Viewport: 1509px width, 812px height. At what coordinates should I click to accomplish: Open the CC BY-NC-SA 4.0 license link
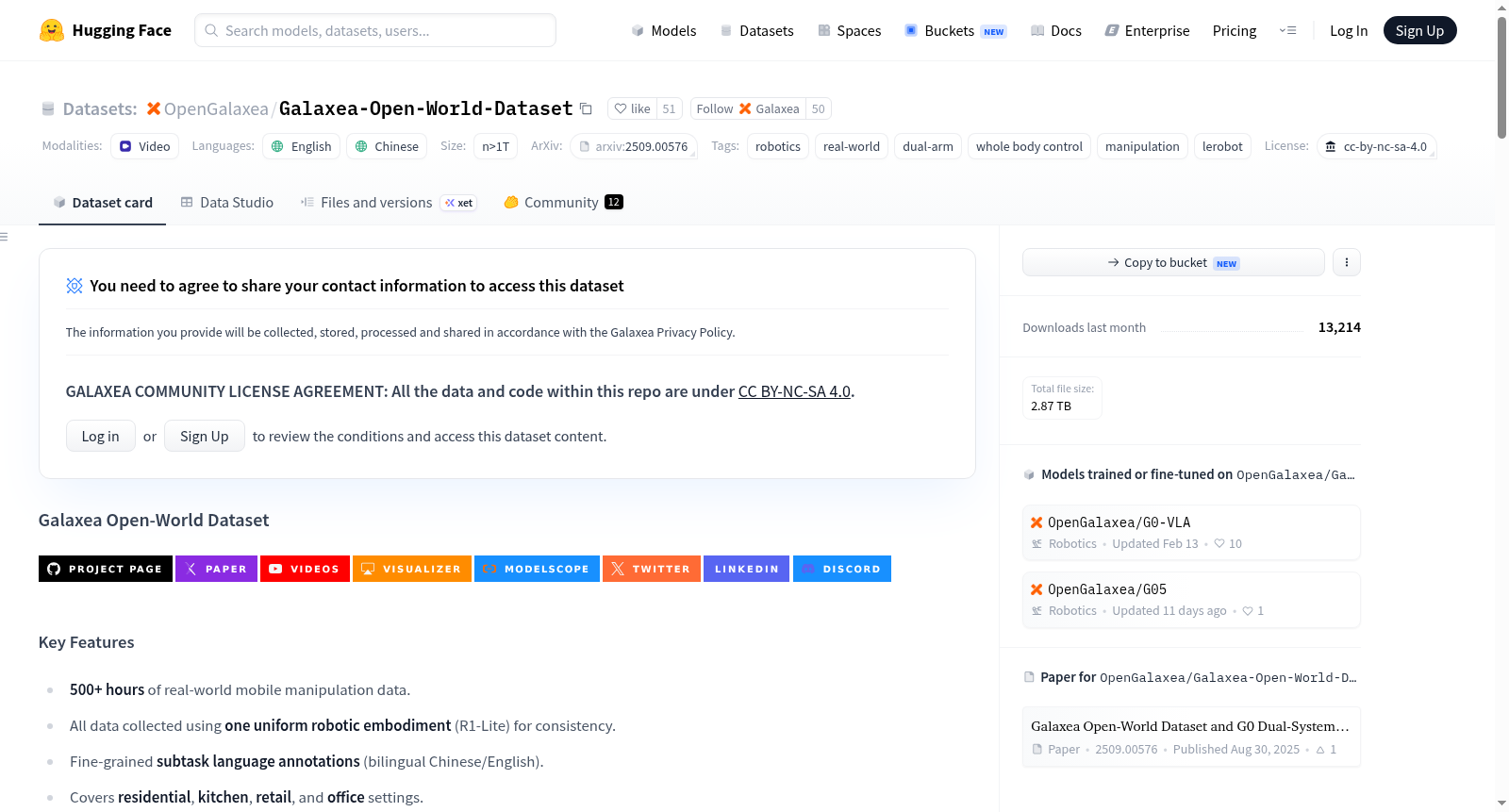(x=794, y=391)
